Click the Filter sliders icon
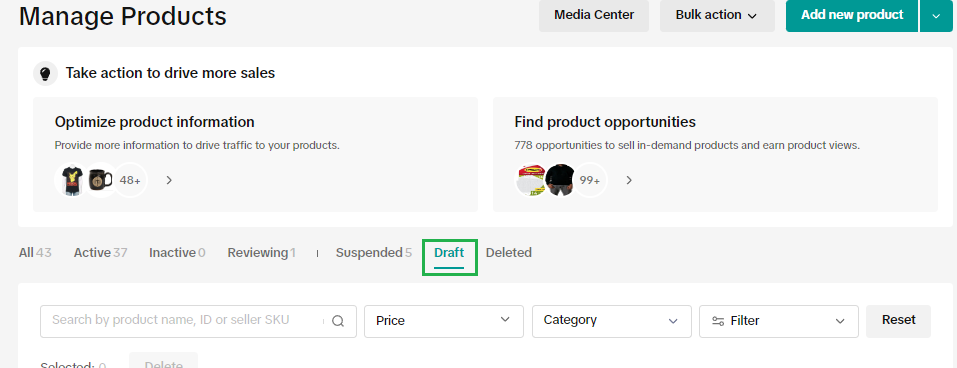The image size is (957, 368). [x=718, y=321]
